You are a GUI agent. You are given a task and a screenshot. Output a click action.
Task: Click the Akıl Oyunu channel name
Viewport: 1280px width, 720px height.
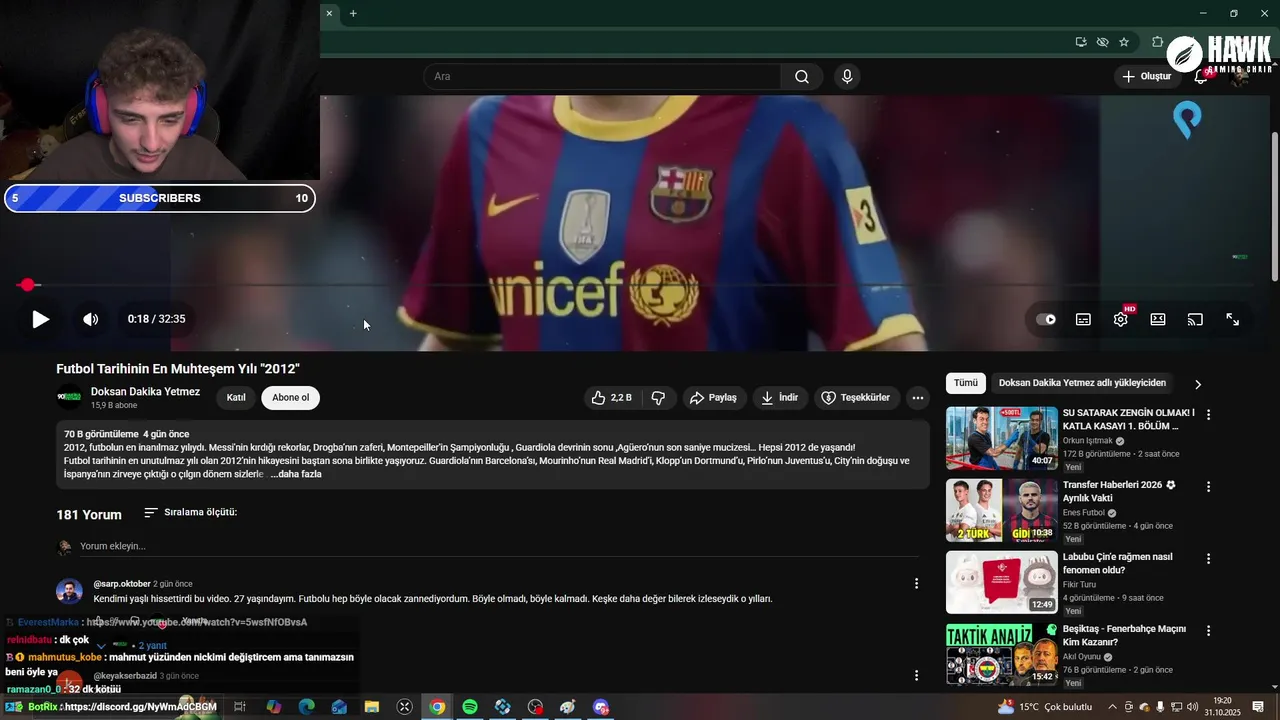pos(1082,657)
